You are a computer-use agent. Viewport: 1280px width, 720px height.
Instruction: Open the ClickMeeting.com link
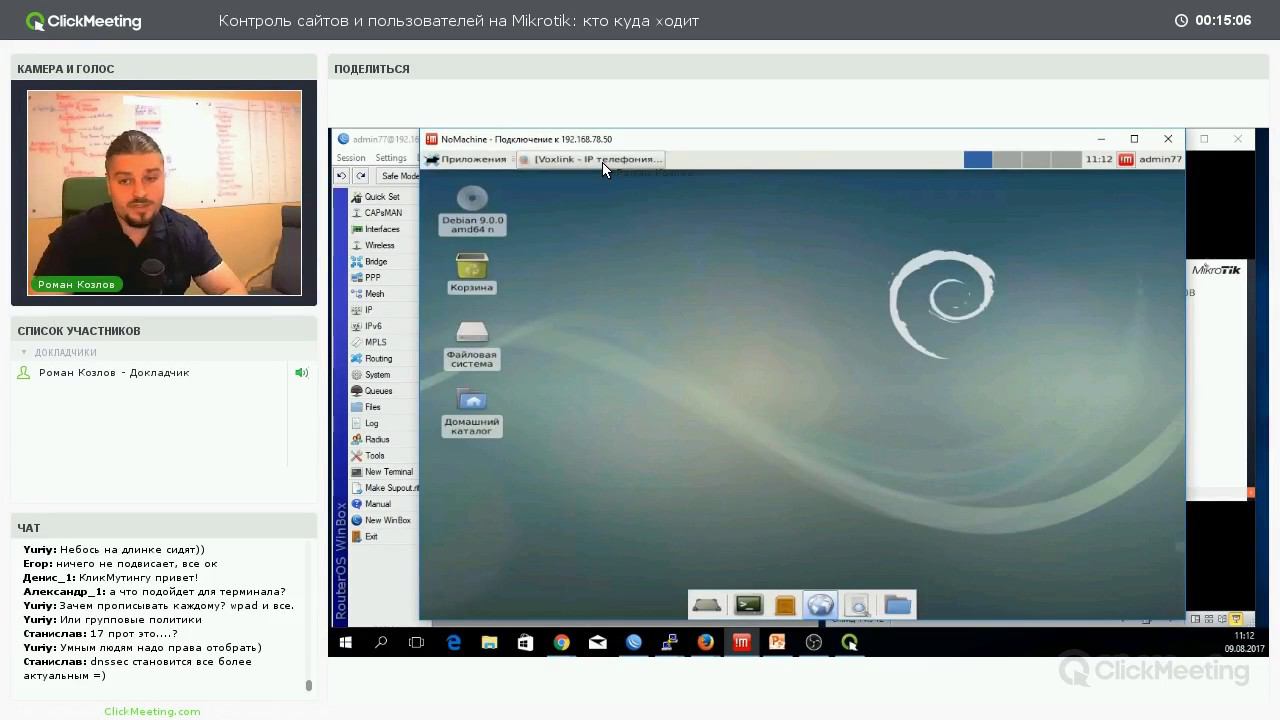(152, 711)
